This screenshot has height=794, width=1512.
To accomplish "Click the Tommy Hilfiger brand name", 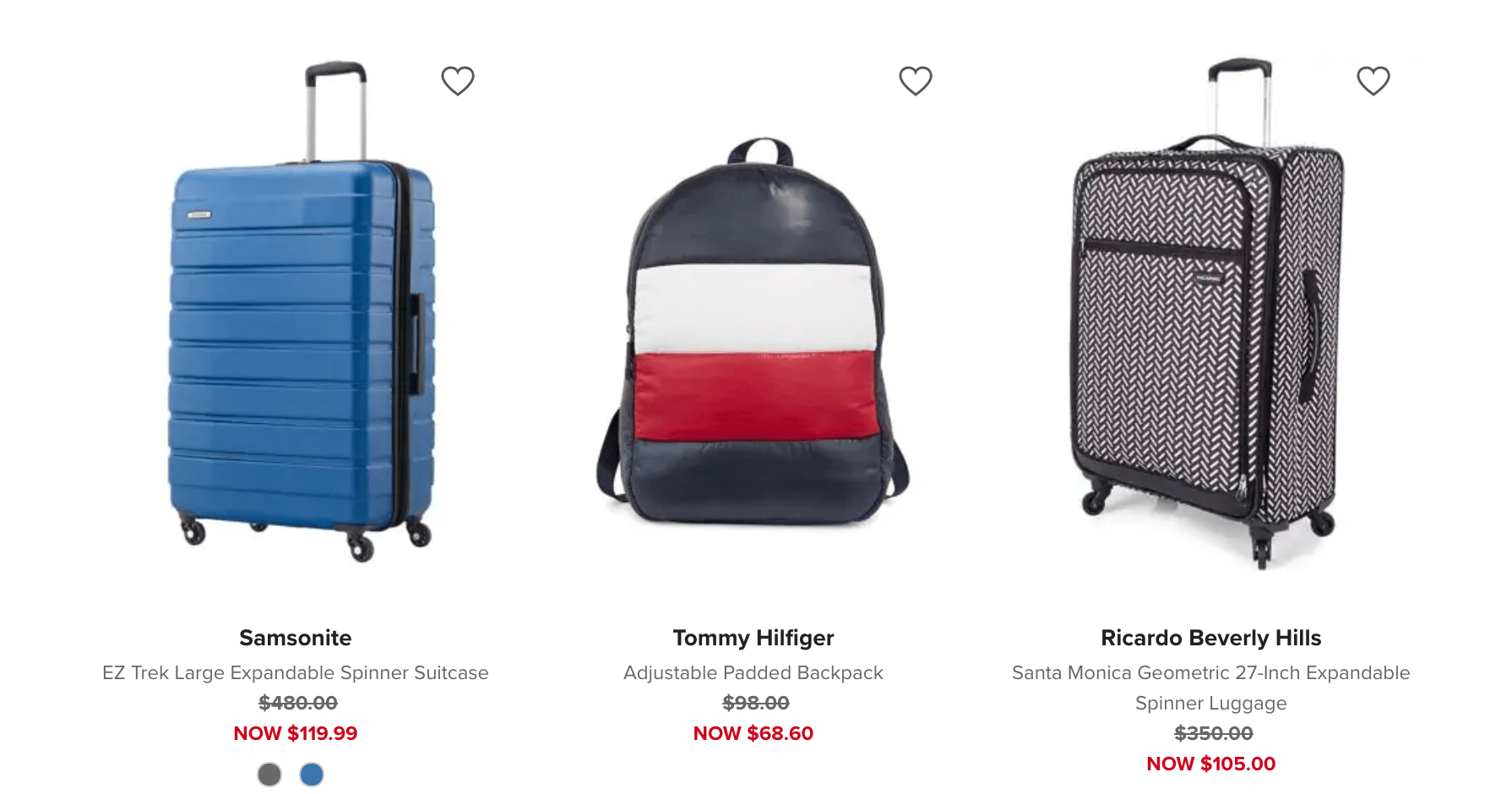I will point(753,638).
